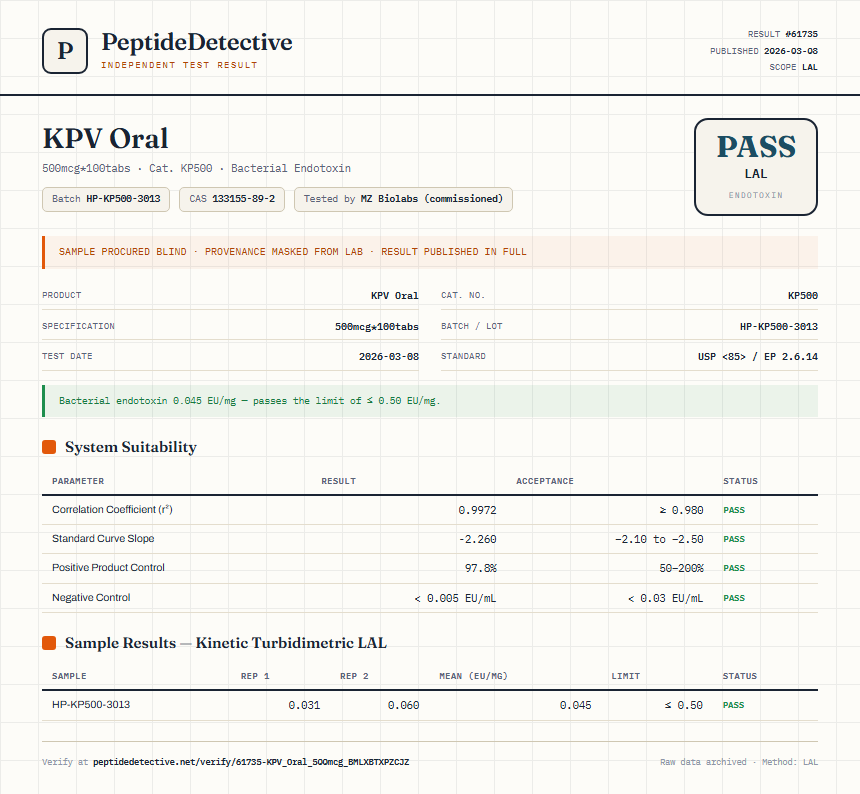Image resolution: width=860 pixels, height=794 pixels.
Task: Click the SAMPLE PROCURED BLIND banner
Action: (x=430, y=252)
